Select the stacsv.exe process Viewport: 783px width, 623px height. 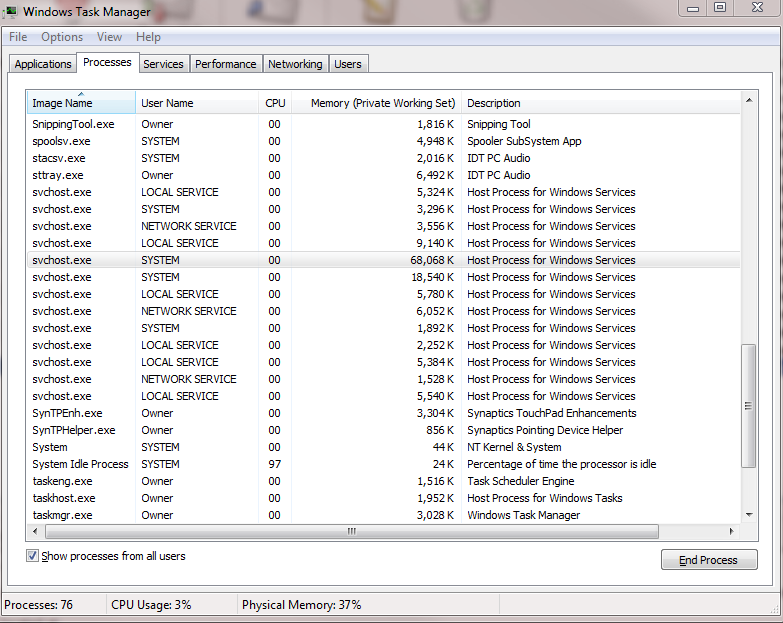tap(384, 158)
